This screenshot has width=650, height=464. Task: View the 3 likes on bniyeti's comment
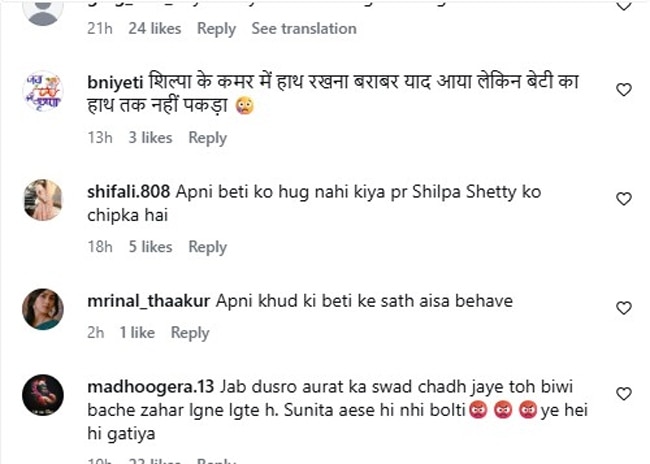pyautogui.click(x=150, y=138)
